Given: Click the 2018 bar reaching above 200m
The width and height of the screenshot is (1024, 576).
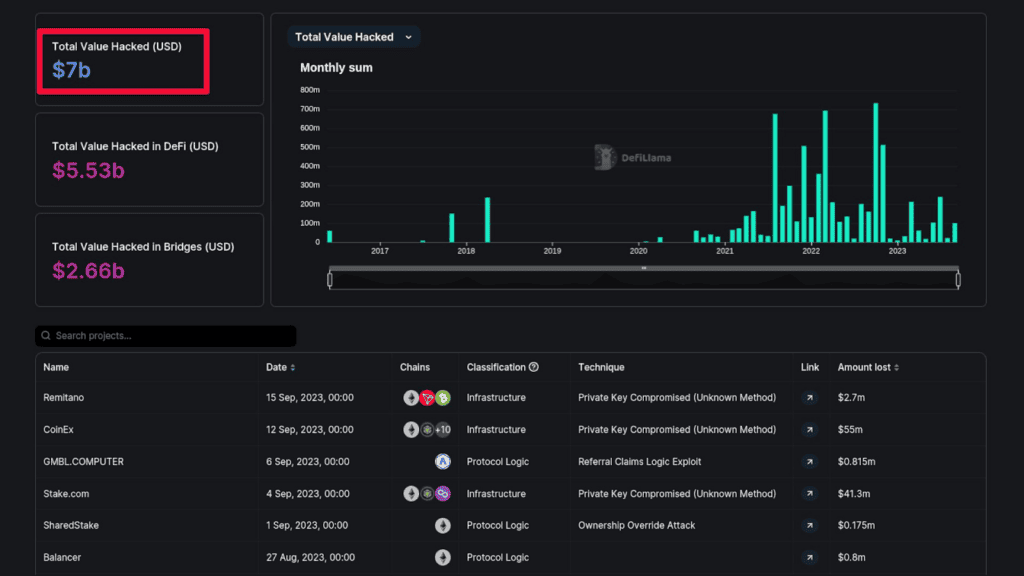Looking at the screenshot, I should pos(487,220).
